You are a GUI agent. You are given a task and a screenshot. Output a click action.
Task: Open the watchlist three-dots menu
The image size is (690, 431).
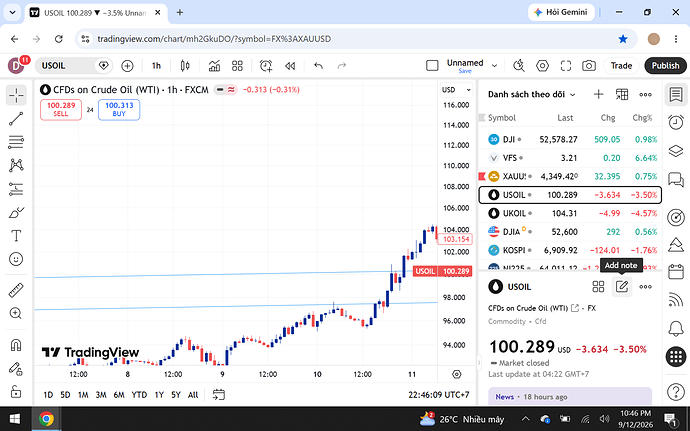click(x=646, y=94)
